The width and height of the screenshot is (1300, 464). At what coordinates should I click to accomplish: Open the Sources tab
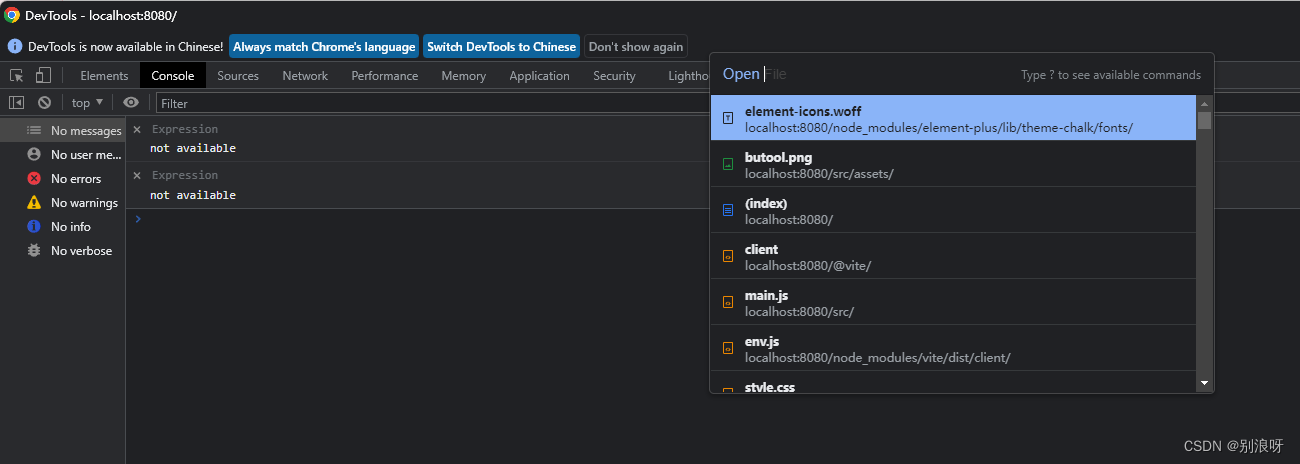tap(238, 76)
